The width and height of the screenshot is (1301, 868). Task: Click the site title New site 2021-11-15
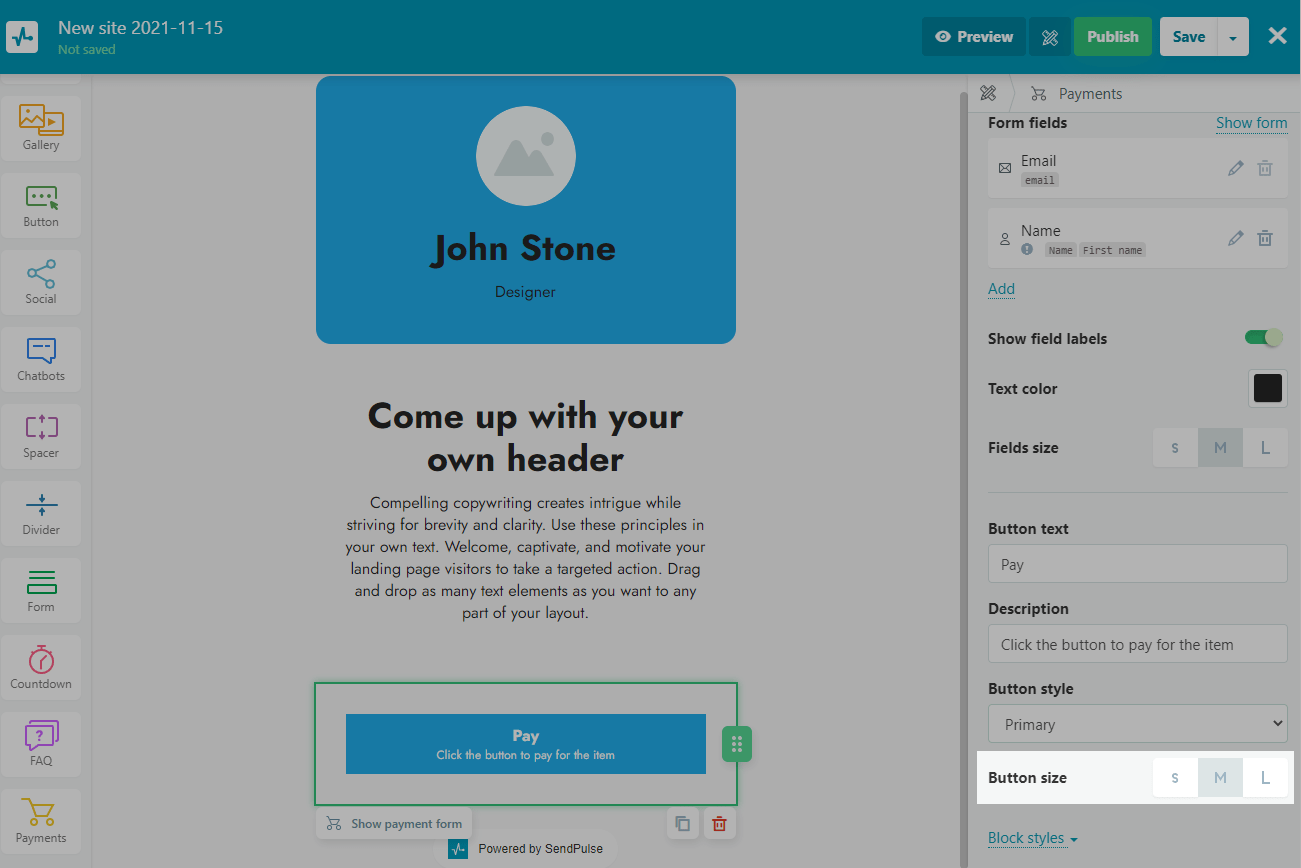pyautogui.click(x=141, y=28)
